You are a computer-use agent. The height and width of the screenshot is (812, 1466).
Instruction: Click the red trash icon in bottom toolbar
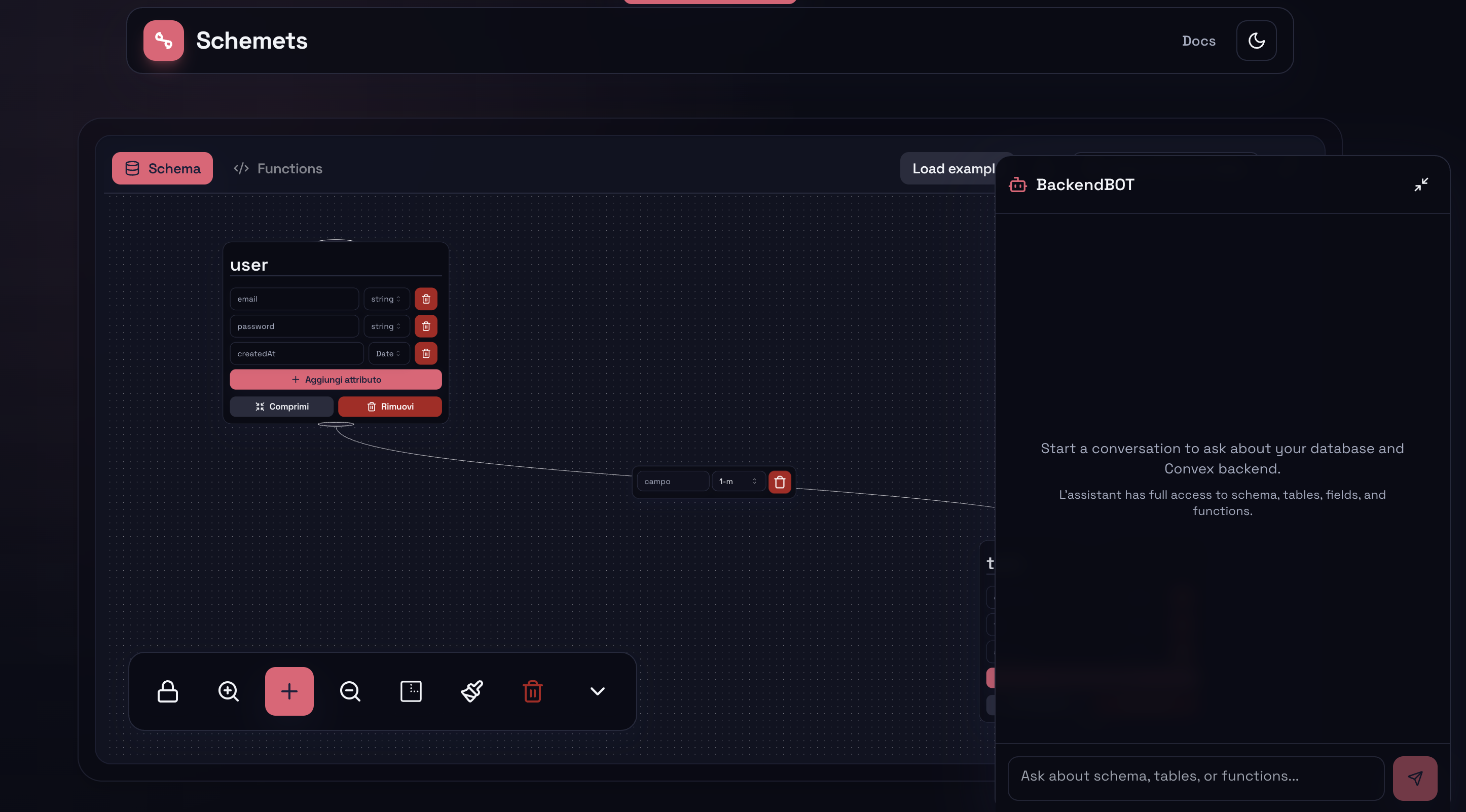533,691
